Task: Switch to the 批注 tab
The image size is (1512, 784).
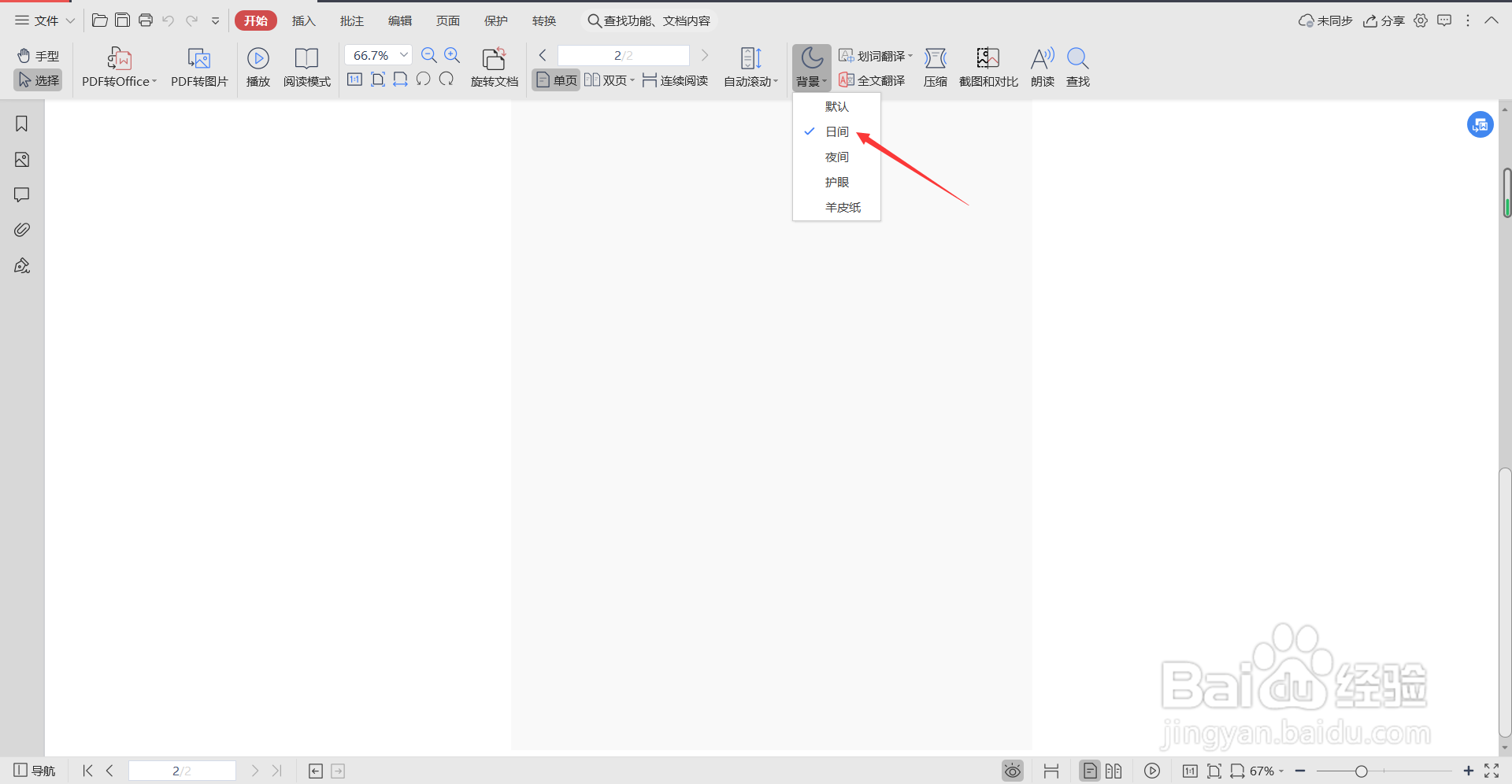Action: click(352, 20)
